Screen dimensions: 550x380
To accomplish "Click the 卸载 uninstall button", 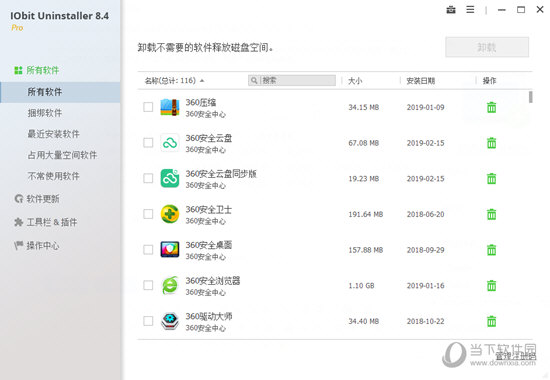I will point(487,47).
